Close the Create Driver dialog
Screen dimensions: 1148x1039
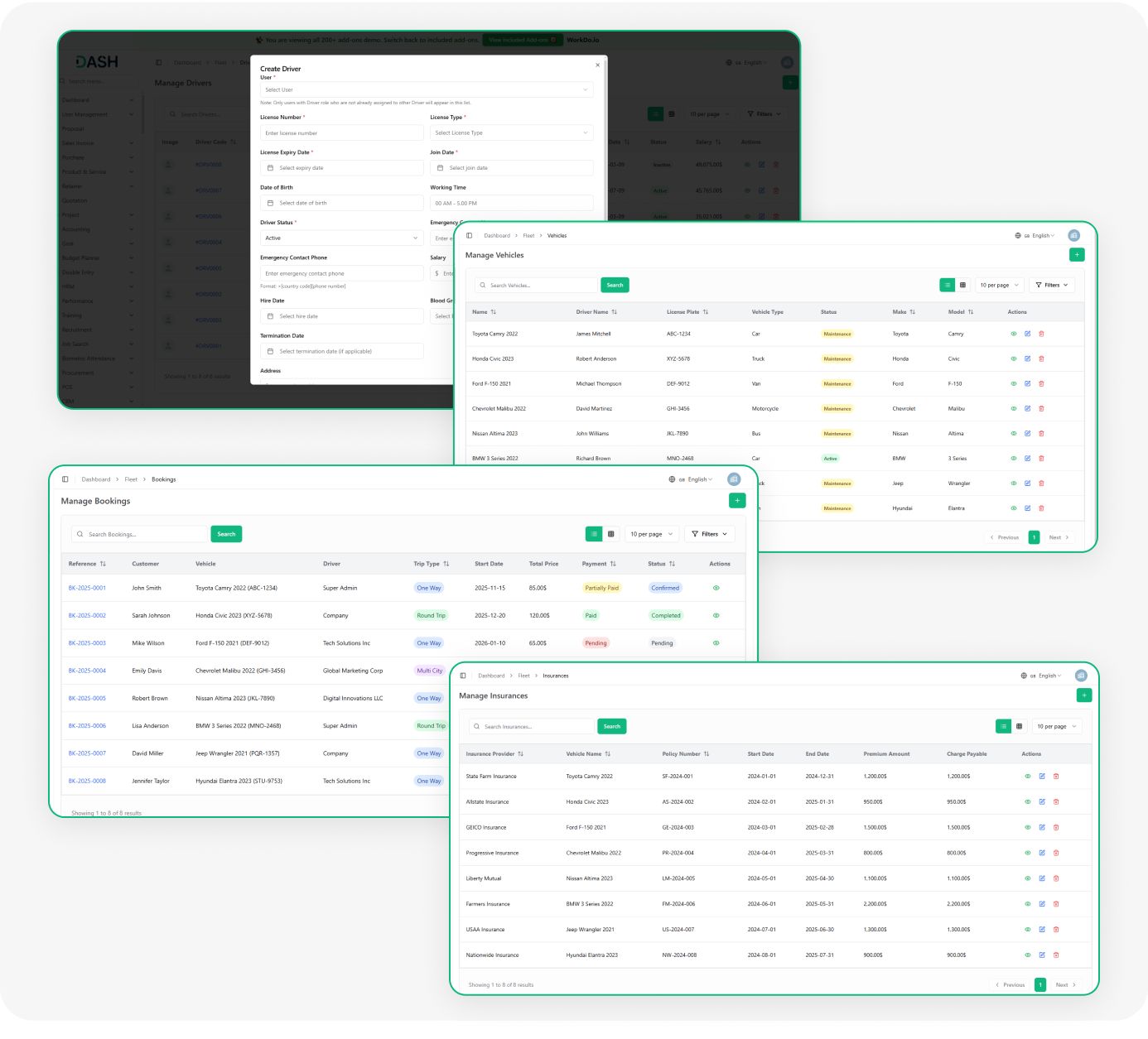[x=598, y=65]
